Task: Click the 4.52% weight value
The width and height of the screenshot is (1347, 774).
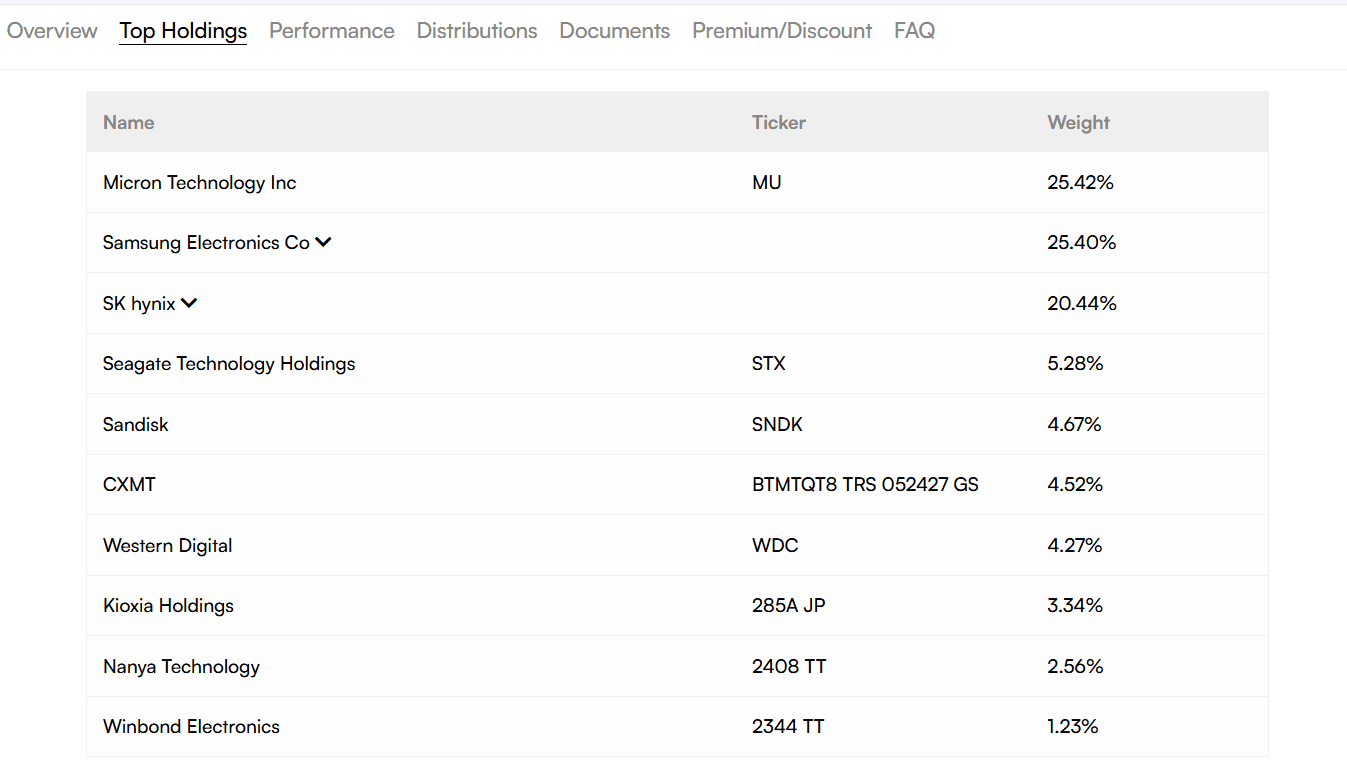Action: 1075,485
